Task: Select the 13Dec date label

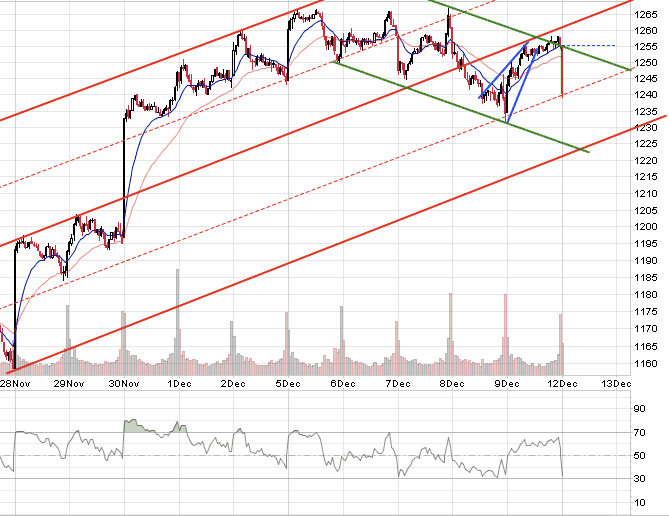Action: 615,383
